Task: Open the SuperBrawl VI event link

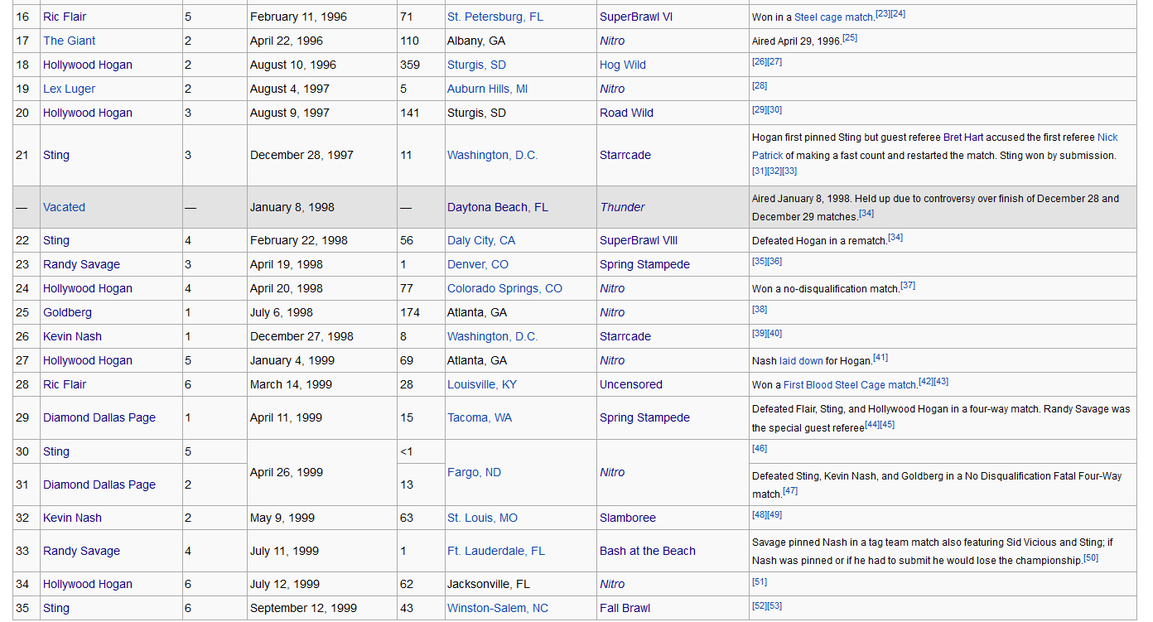Action: coord(636,17)
